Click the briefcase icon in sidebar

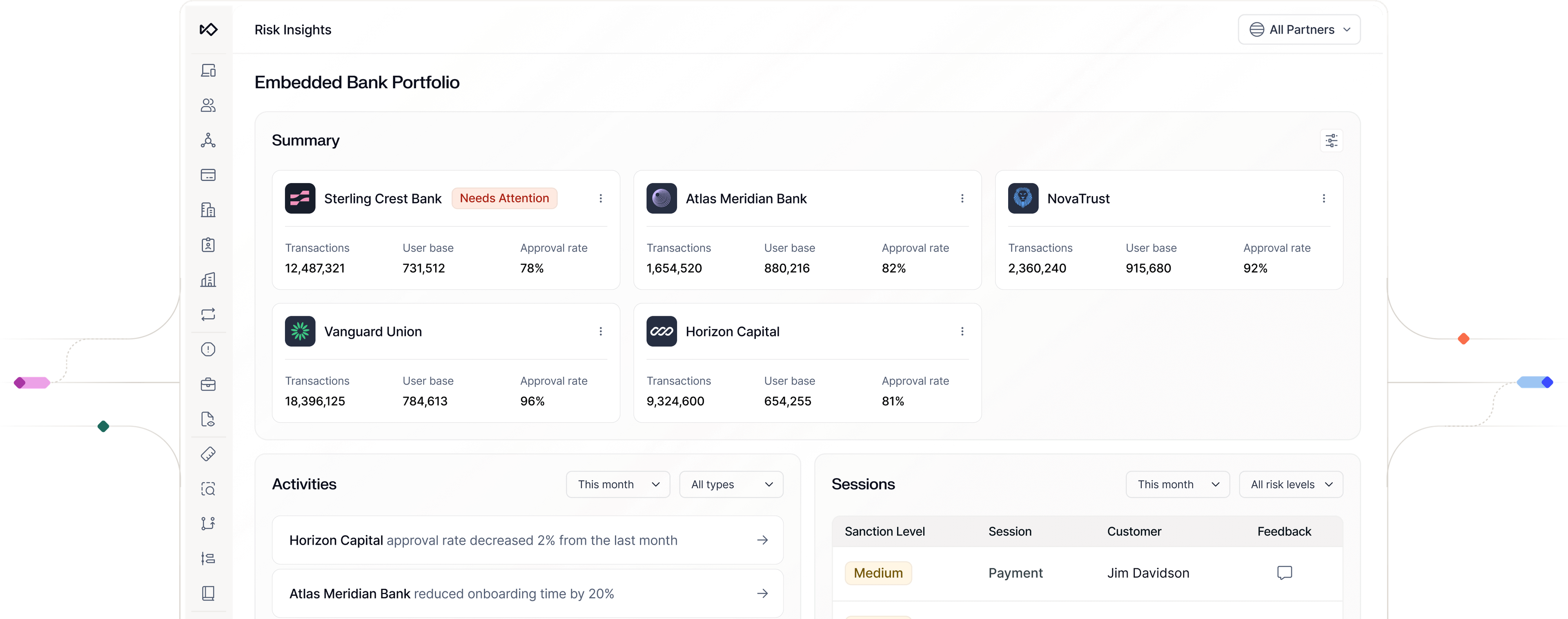pyautogui.click(x=208, y=384)
